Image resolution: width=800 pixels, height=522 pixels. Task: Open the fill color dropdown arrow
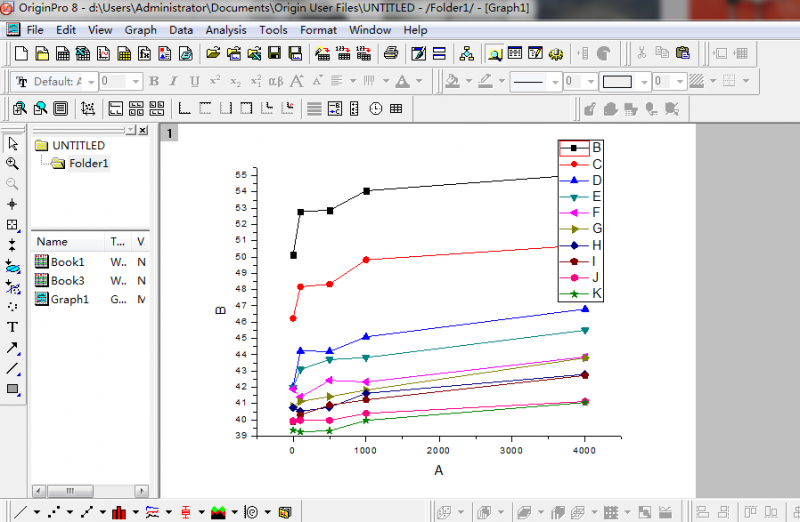(x=468, y=81)
